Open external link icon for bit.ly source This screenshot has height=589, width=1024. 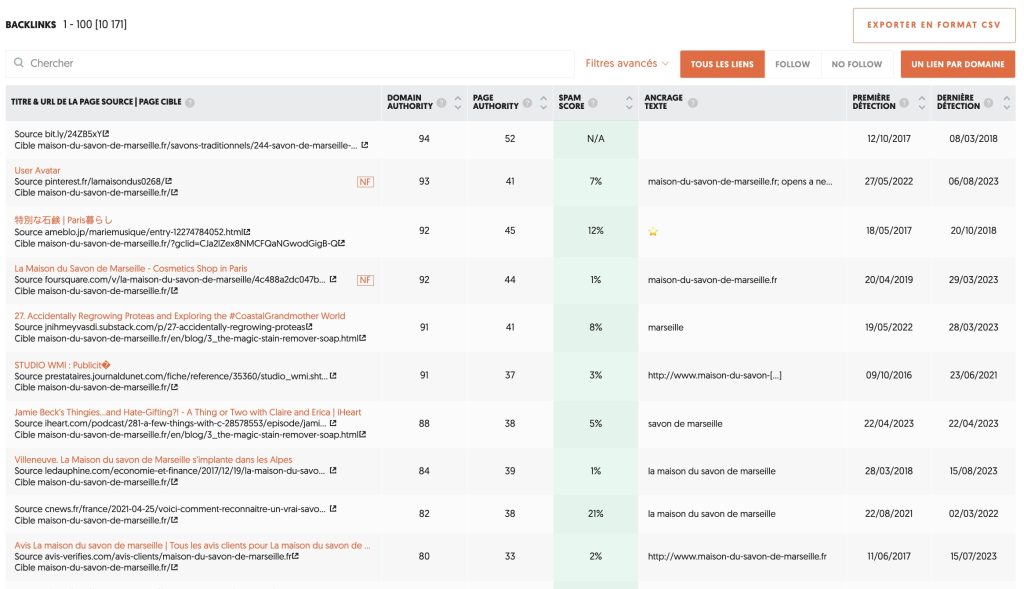point(106,133)
